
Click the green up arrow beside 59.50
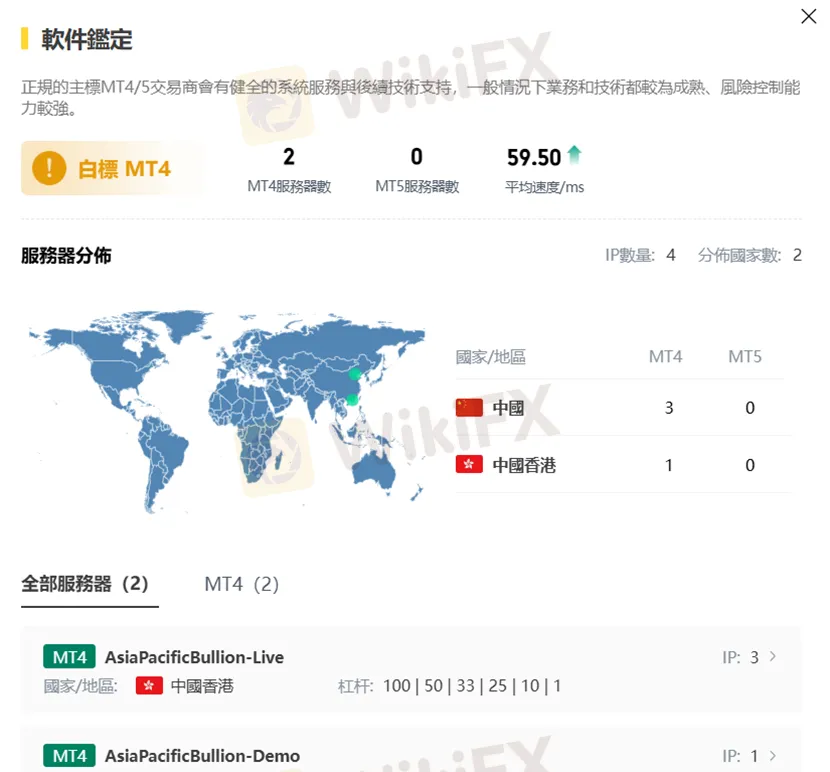point(574,154)
